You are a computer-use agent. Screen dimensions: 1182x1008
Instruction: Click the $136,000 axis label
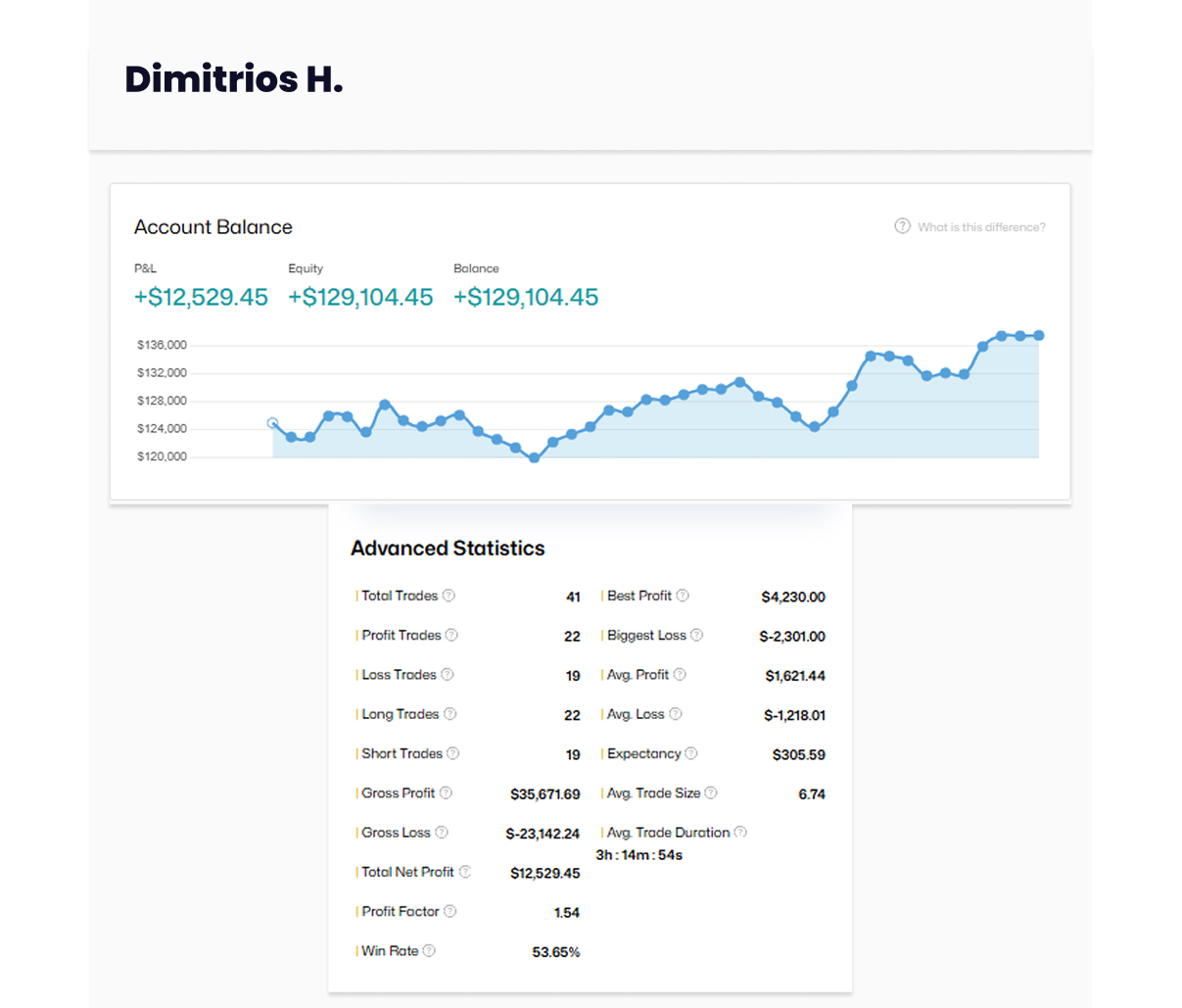[162, 345]
